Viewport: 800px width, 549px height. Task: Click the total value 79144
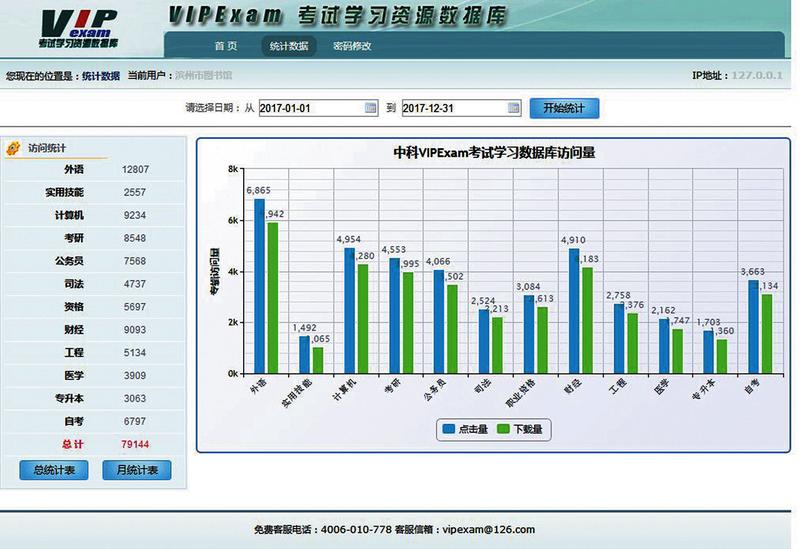[135, 444]
